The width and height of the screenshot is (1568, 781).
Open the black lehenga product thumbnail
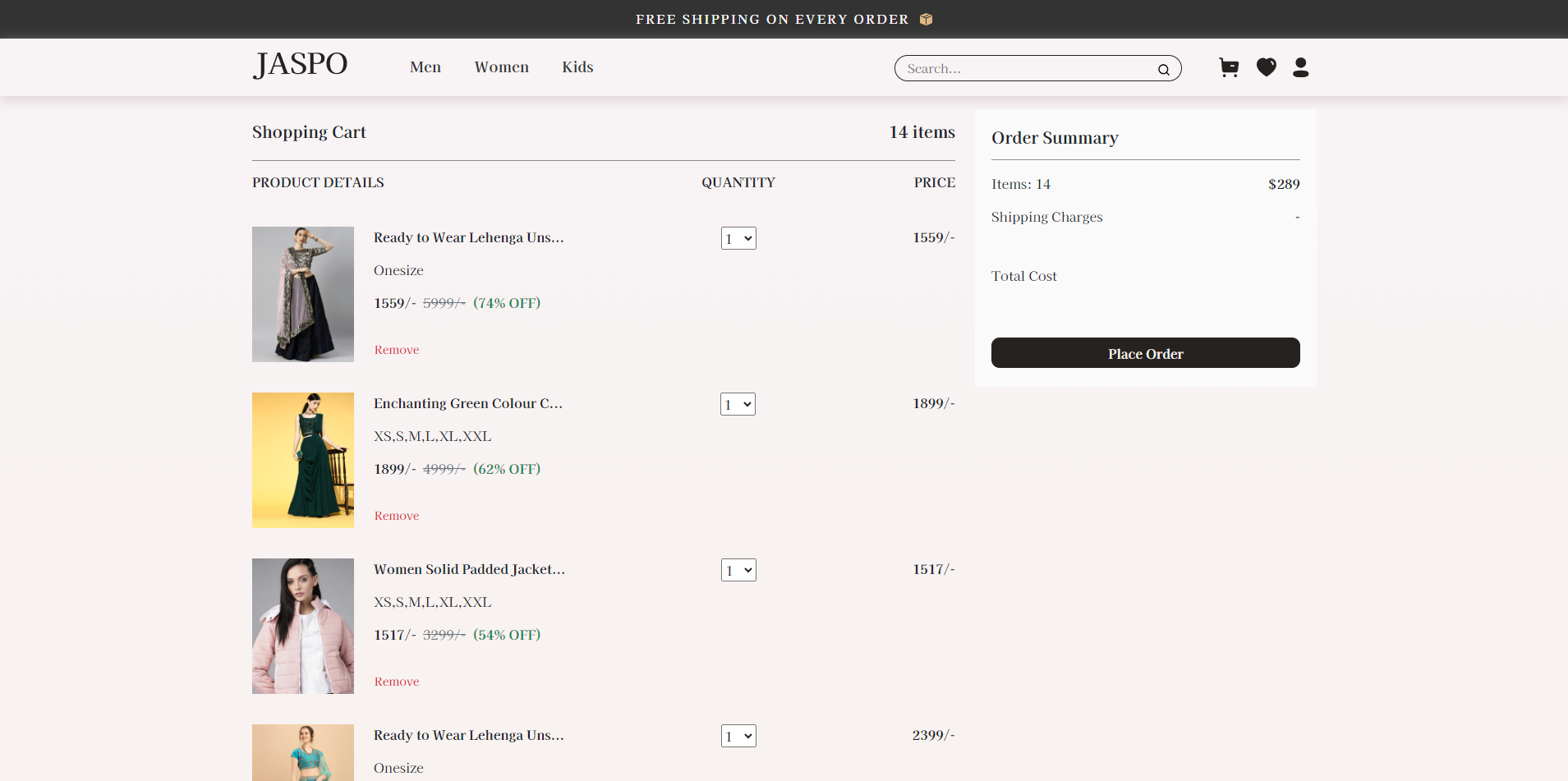point(303,294)
